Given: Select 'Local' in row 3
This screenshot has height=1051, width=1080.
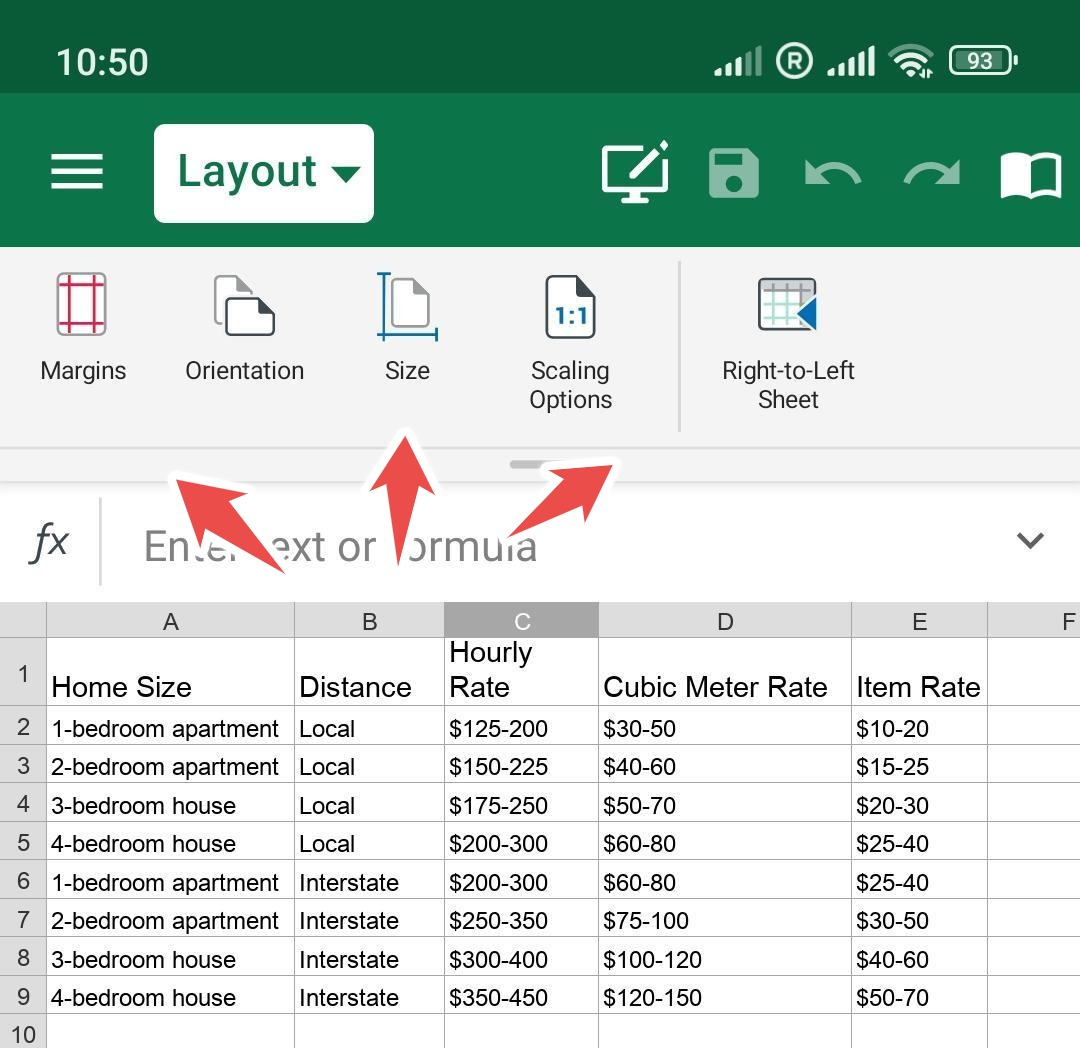Looking at the screenshot, I should click(369, 764).
